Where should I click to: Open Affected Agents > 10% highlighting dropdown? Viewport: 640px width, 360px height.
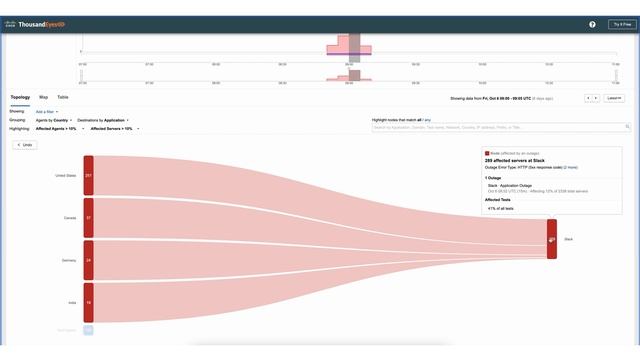[60, 129]
